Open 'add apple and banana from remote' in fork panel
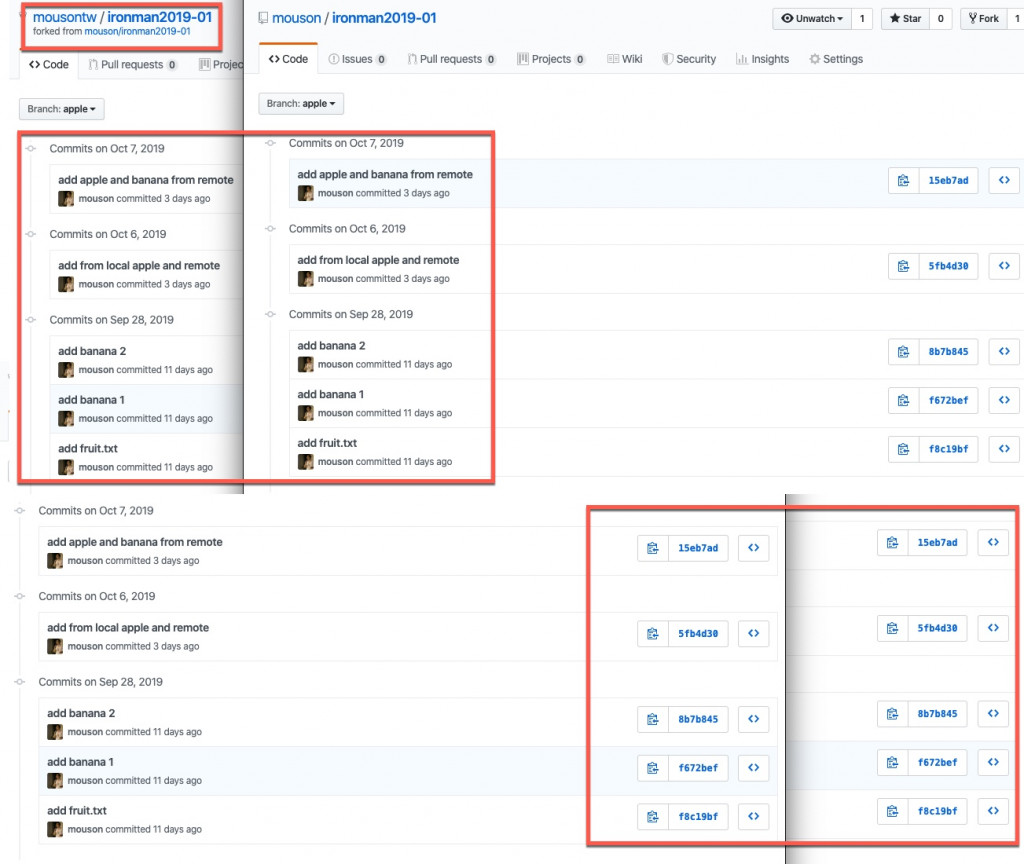This screenshot has height=864, width=1024. pos(146,180)
